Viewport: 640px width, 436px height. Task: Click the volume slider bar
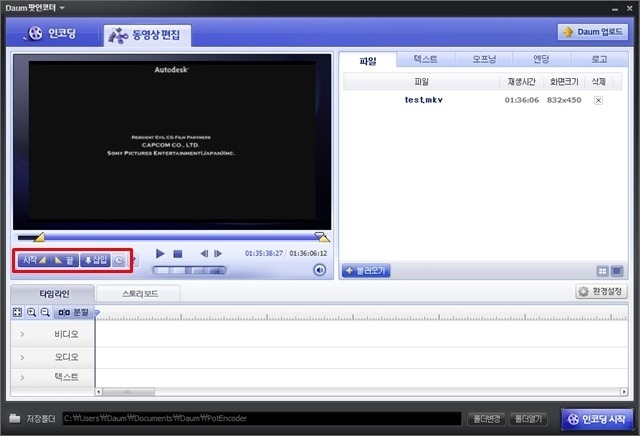pos(189,270)
